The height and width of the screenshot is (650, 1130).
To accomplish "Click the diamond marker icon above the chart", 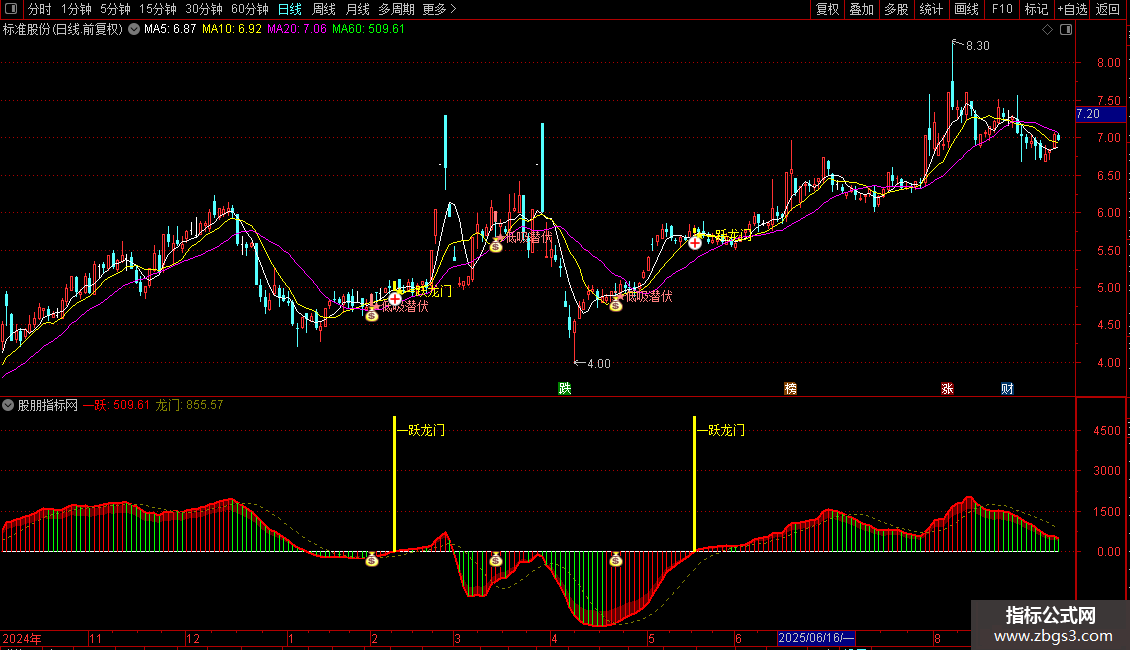I will click(x=1048, y=30).
